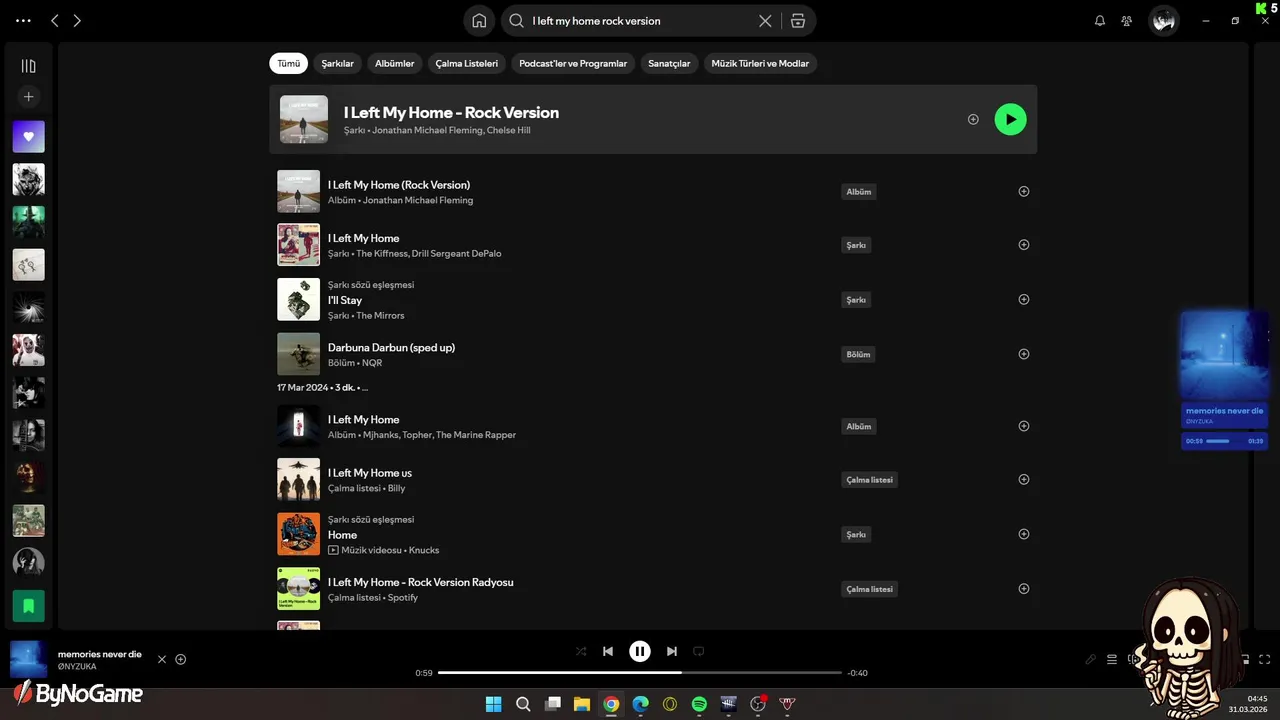
Task: Switch to the Şarkılar filter
Action: click(338, 63)
